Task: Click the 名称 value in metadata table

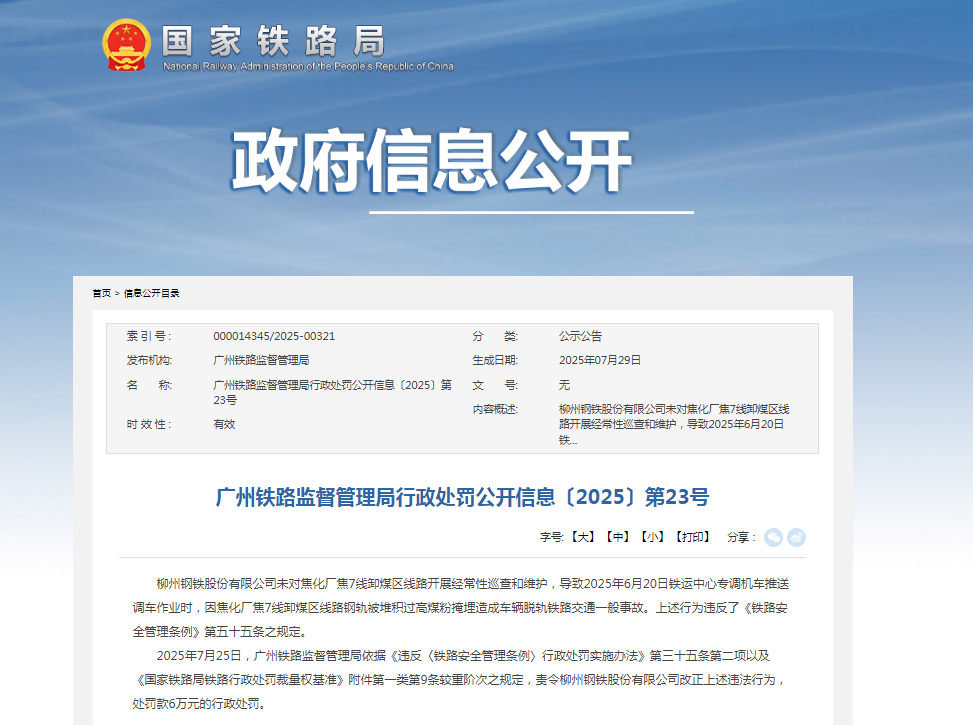Action: point(333,392)
